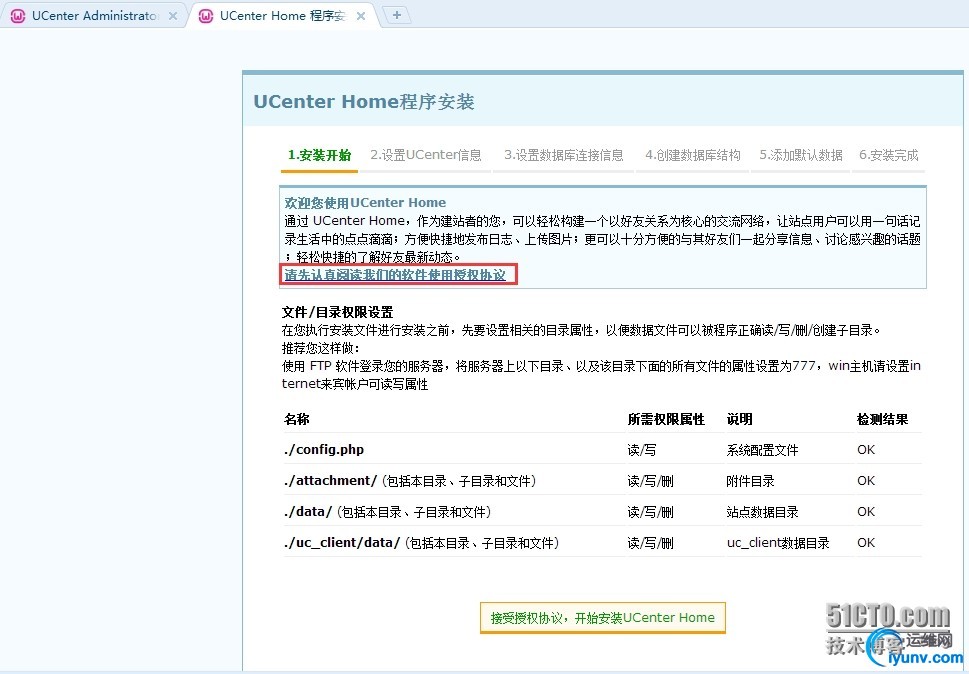Click the 名称 column header
Viewport: 969px width, 674px height.
[x=297, y=419]
